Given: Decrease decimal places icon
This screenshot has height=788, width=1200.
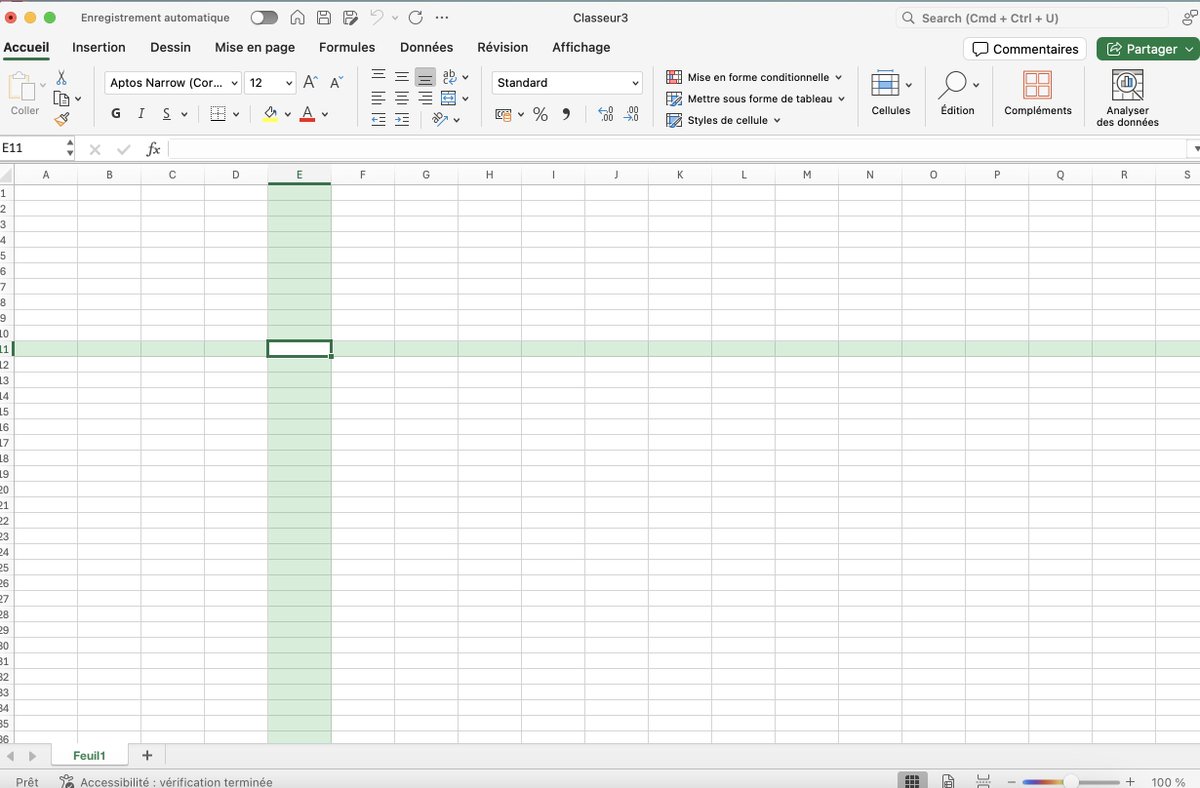Looking at the screenshot, I should tap(631, 115).
